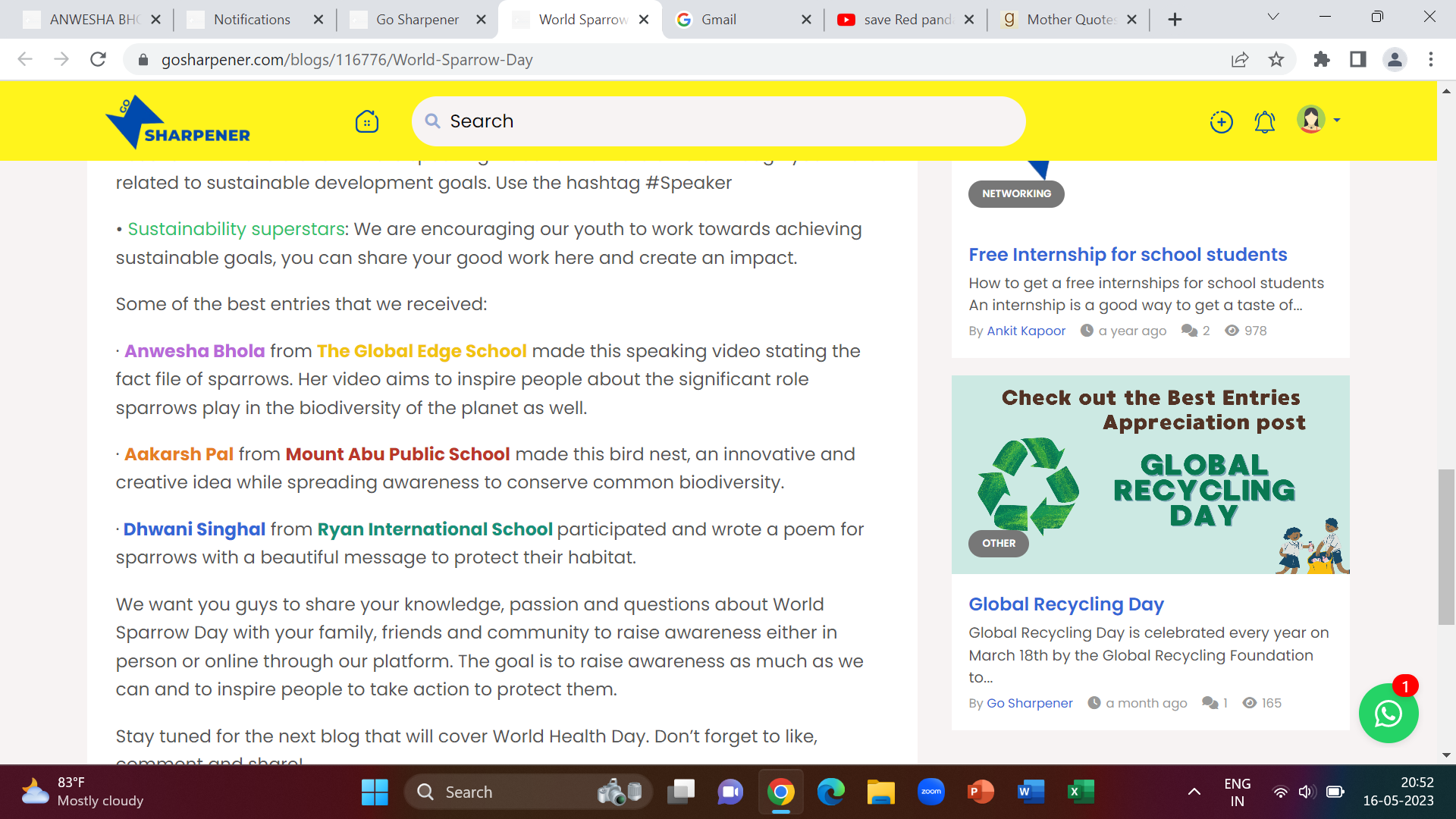Show hidden system tray icons
Image resolution: width=1456 pixels, height=819 pixels.
(x=1194, y=792)
